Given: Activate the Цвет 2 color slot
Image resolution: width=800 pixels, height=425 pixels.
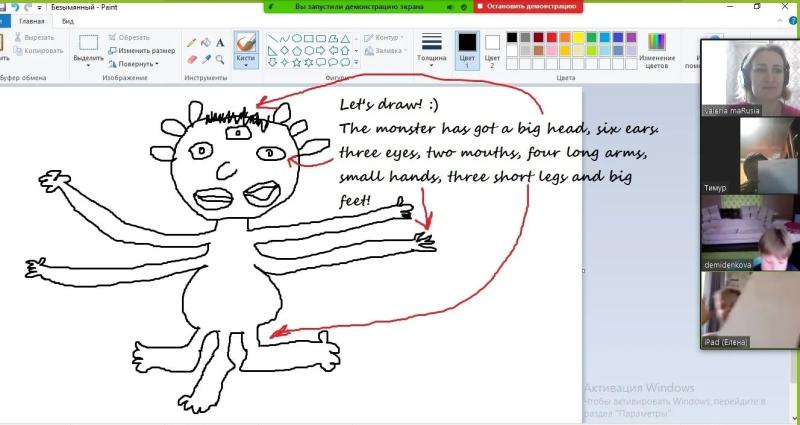Looking at the screenshot, I should pyautogui.click(x=492, y=49).
